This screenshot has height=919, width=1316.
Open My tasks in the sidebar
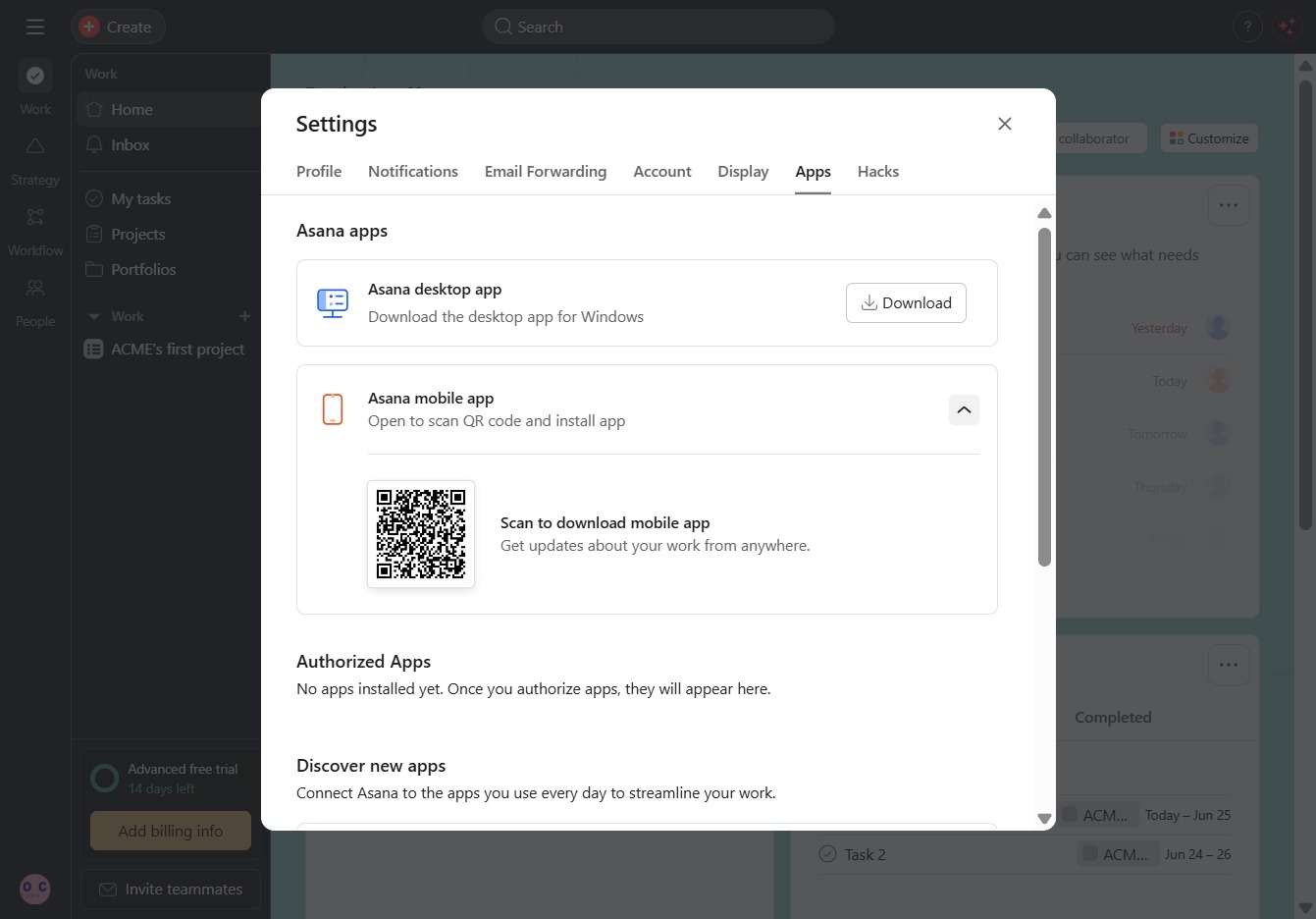168,198
